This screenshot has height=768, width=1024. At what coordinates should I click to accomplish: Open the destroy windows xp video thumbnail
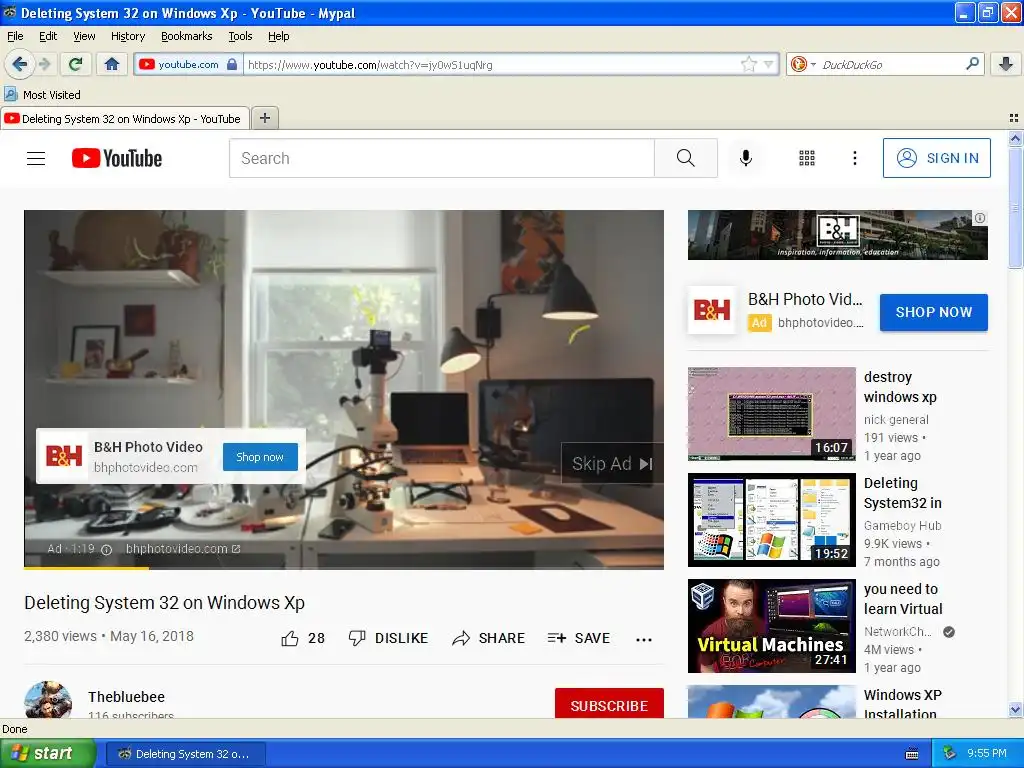(771, 413)
